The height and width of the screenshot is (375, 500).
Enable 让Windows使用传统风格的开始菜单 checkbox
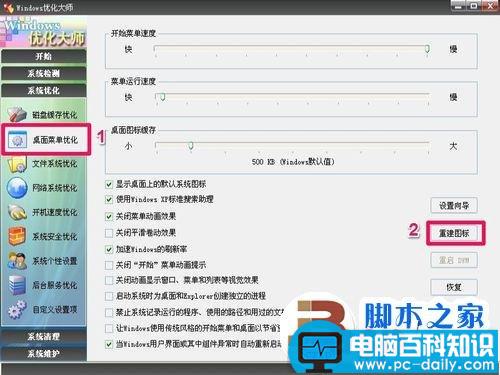tap(109, 328)
